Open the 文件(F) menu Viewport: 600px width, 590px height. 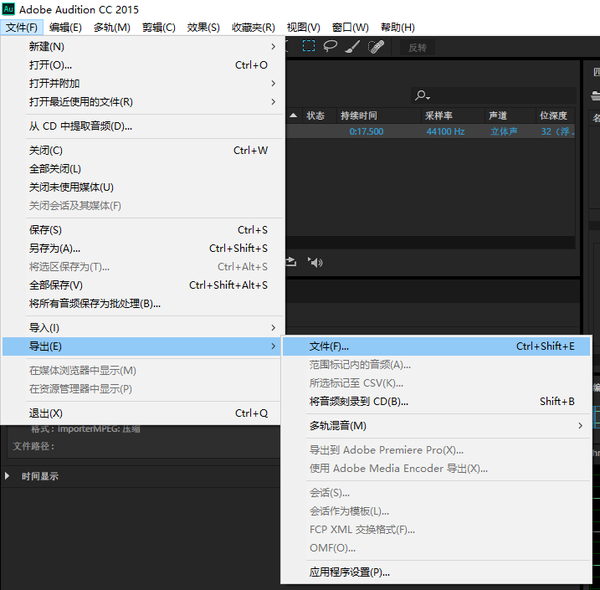coord(22,28)
